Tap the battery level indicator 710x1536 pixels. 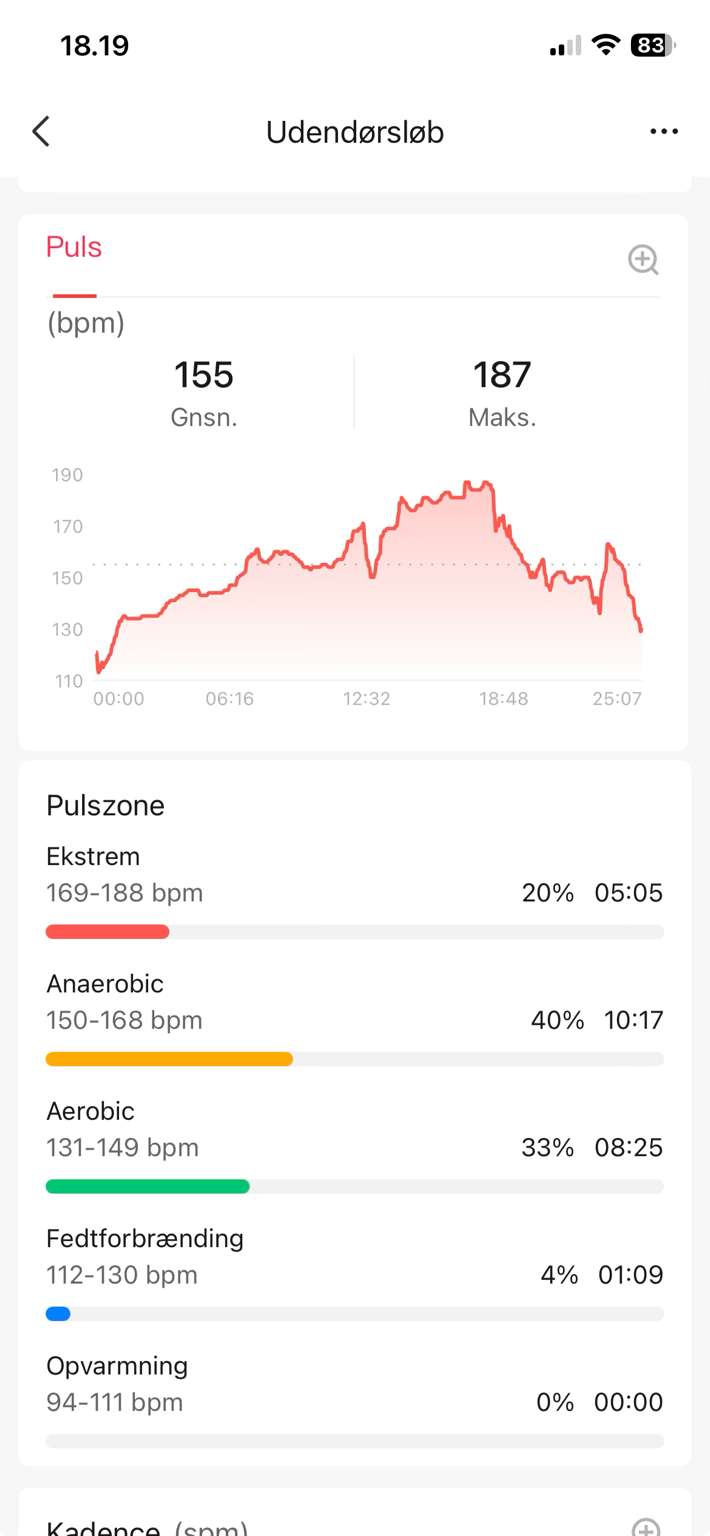pos(653,45)
